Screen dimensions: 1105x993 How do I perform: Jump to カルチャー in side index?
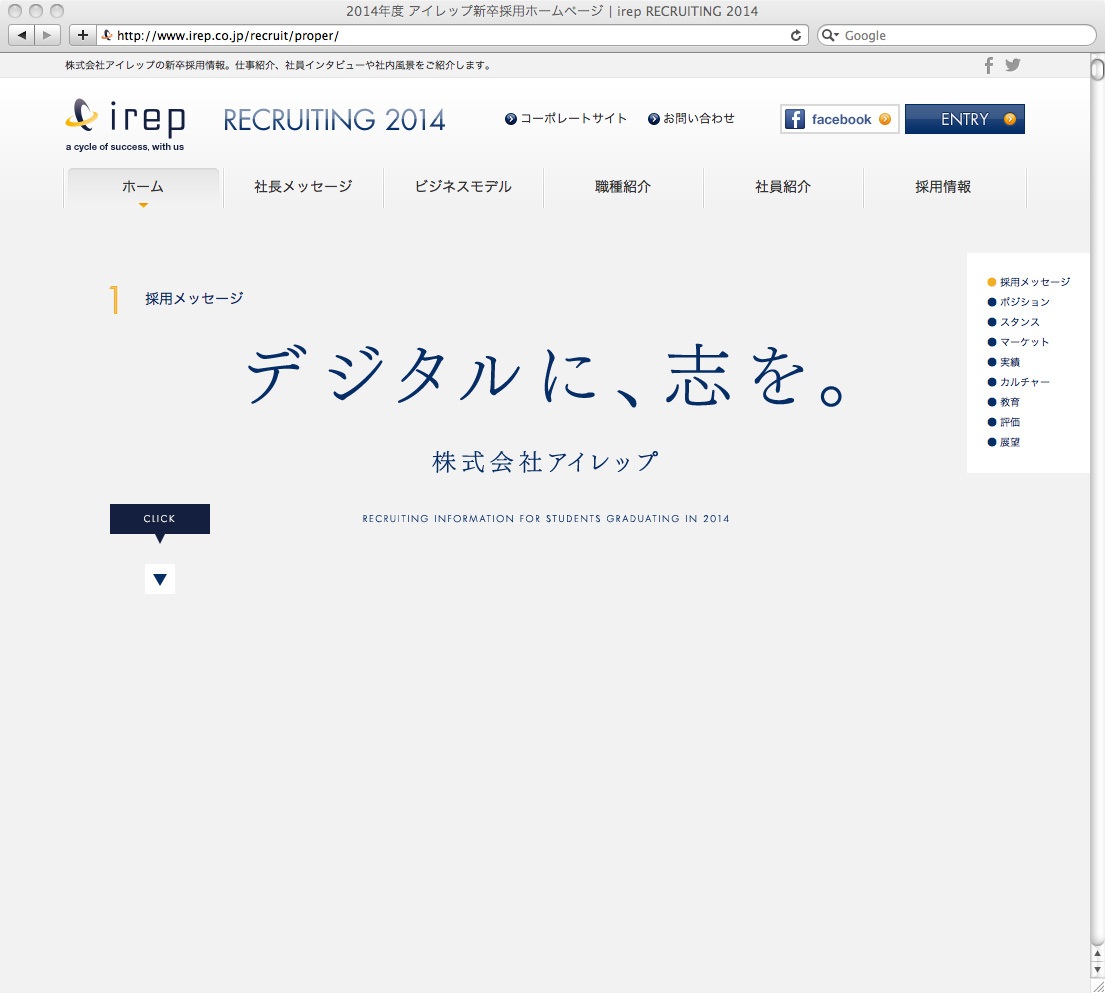pos(1019,382)
